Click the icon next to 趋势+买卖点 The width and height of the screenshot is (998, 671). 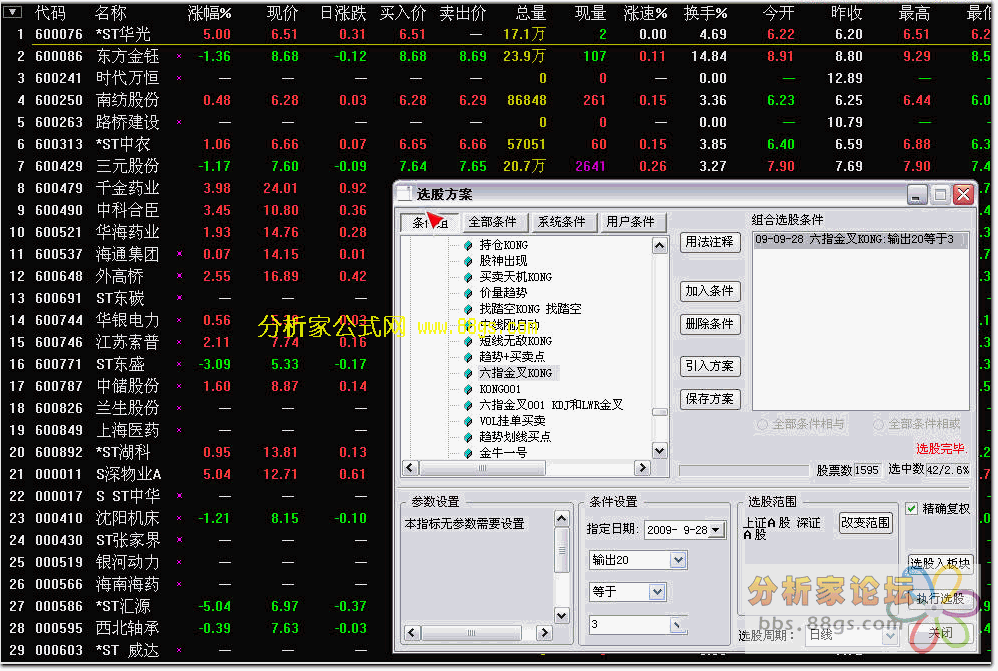pos(468,357)
